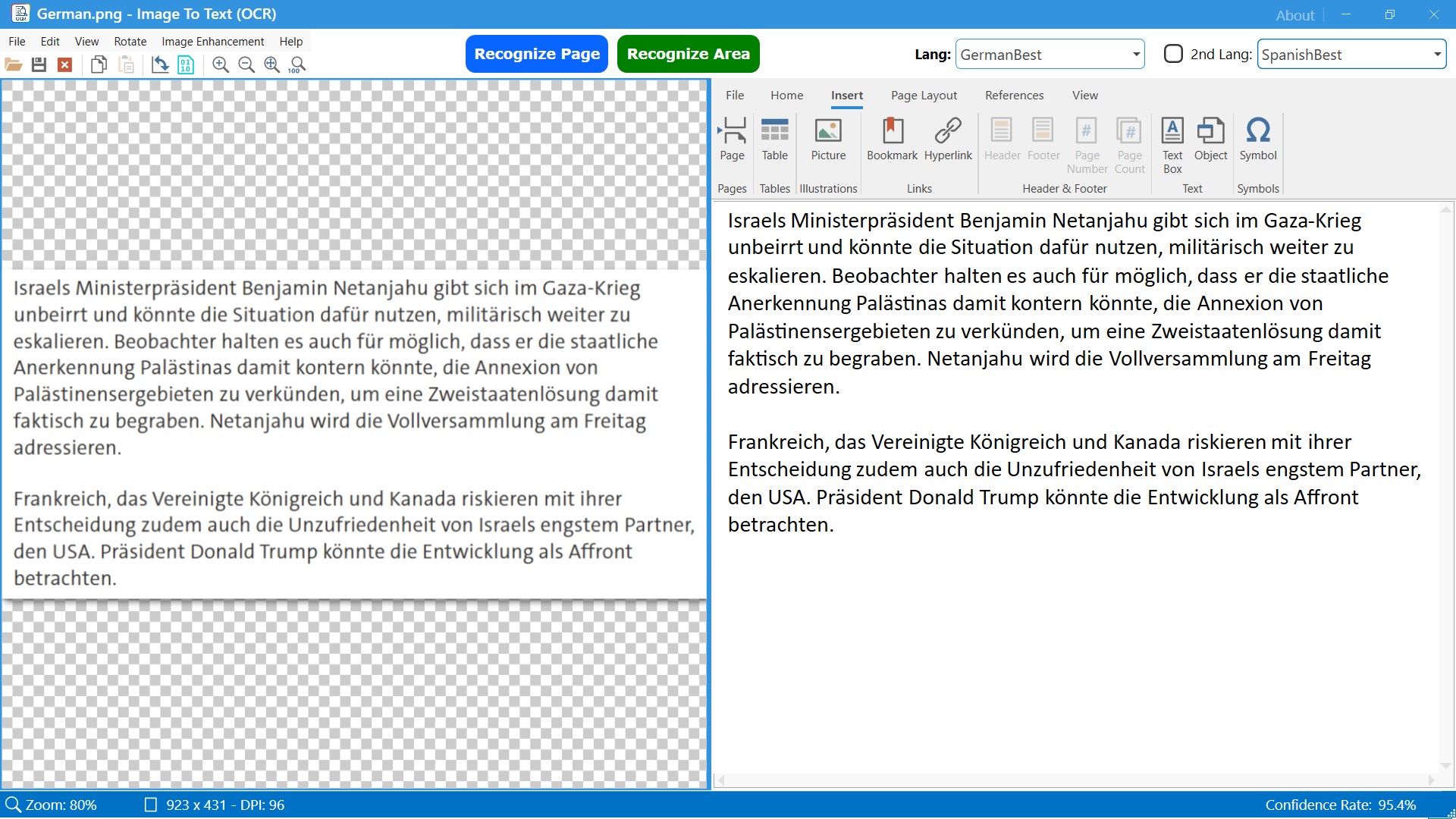The width and height of the screenshot is (1456, 819).
Task: Click the copy icon in the toolbar
Action: (99, 65)
